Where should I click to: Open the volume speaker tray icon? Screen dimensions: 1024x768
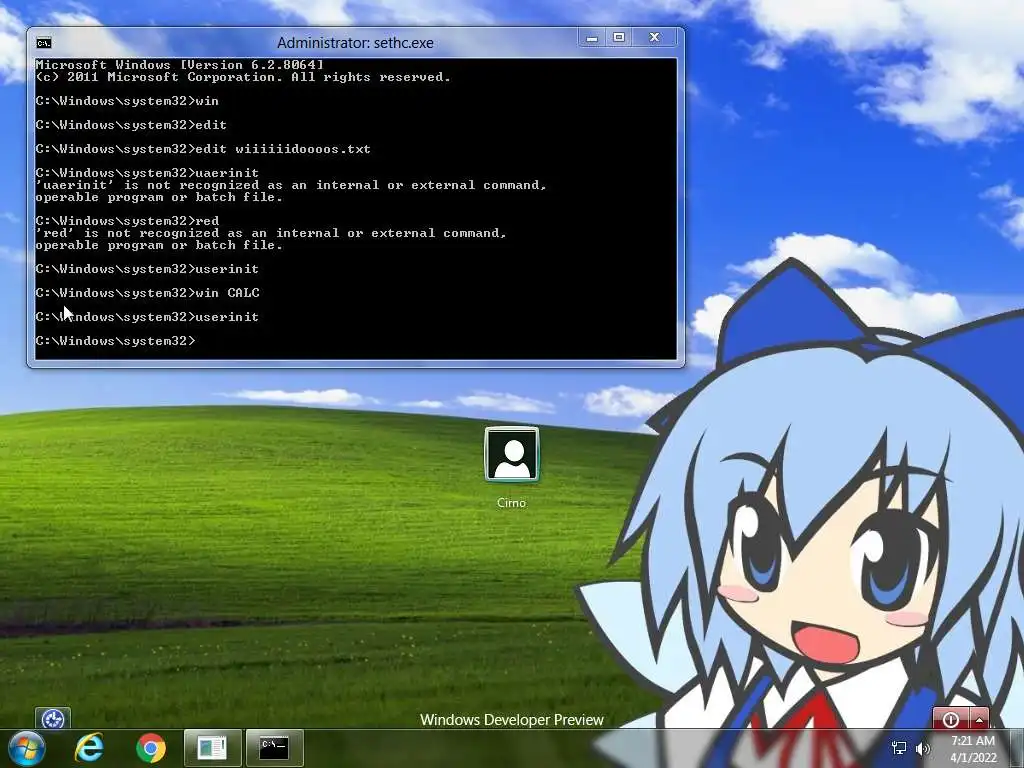[923, 748]
